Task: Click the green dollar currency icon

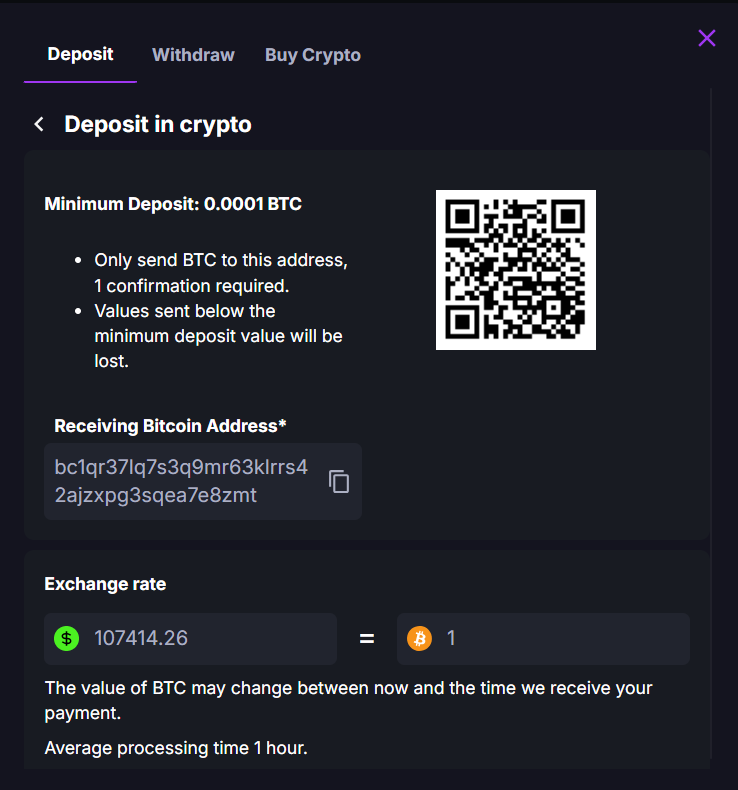Action: (x=66, y=638)
